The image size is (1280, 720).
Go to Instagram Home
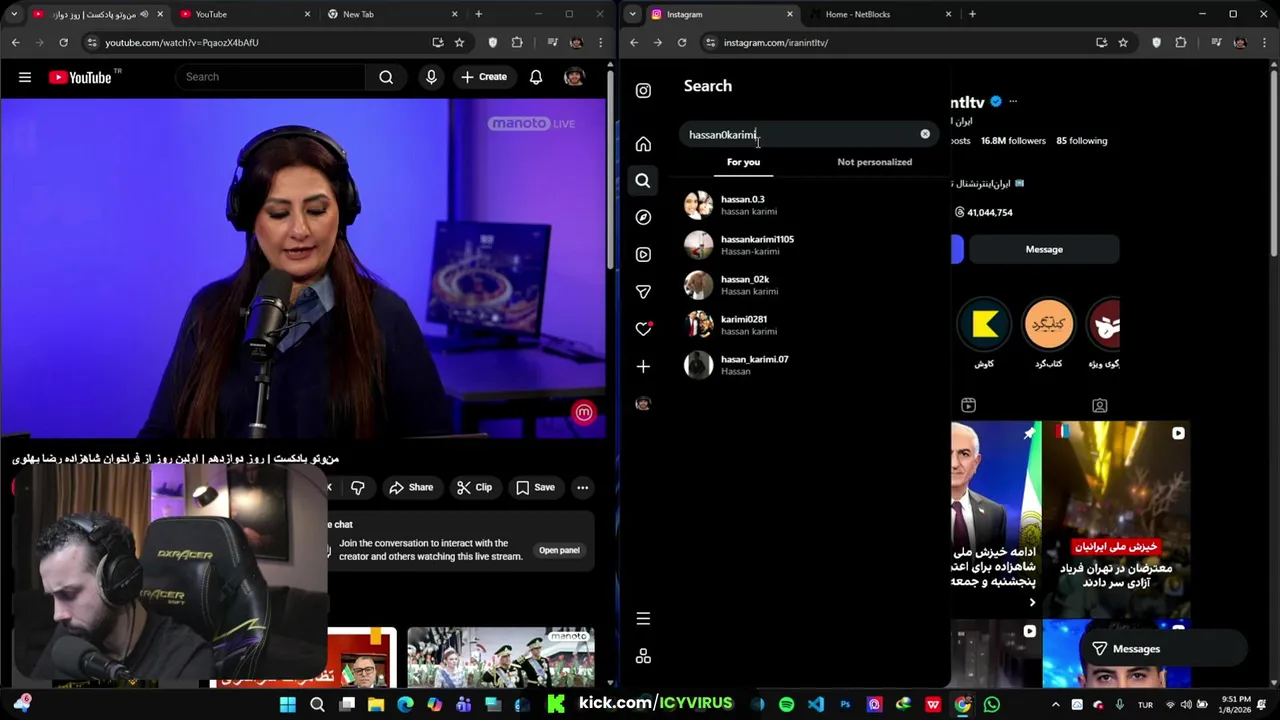pos(643,144)
